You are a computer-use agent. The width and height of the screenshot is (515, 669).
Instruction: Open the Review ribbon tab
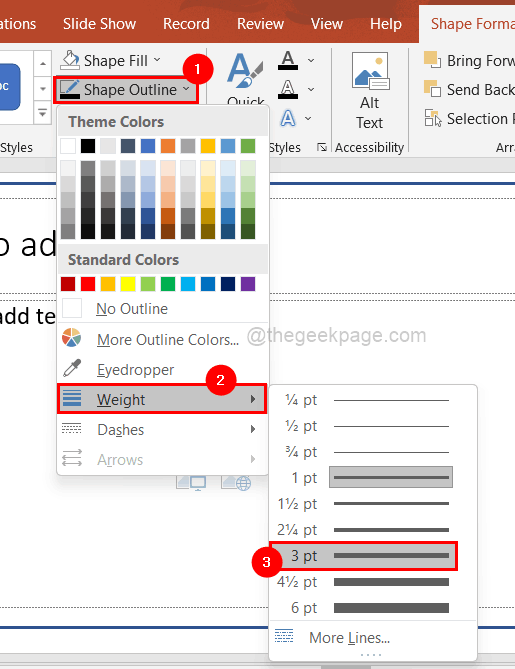pyautogui.click(x=260, y=24)
